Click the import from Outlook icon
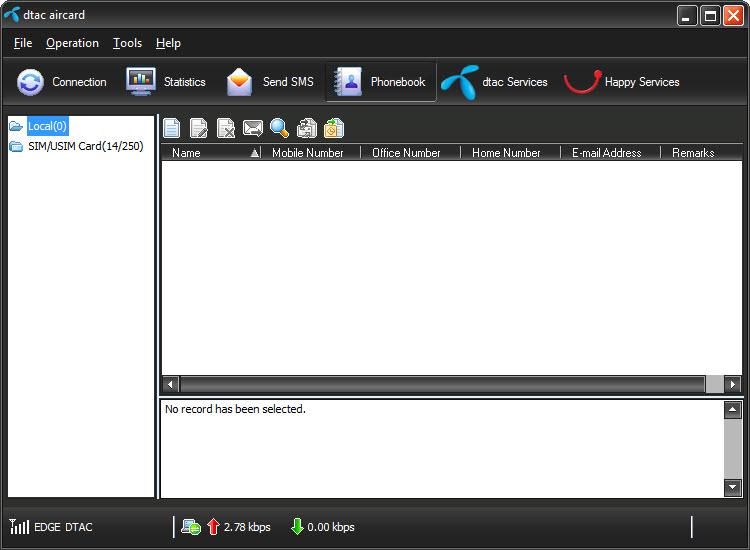This screenshot has width=750, height=550. (x=334, y=128)
